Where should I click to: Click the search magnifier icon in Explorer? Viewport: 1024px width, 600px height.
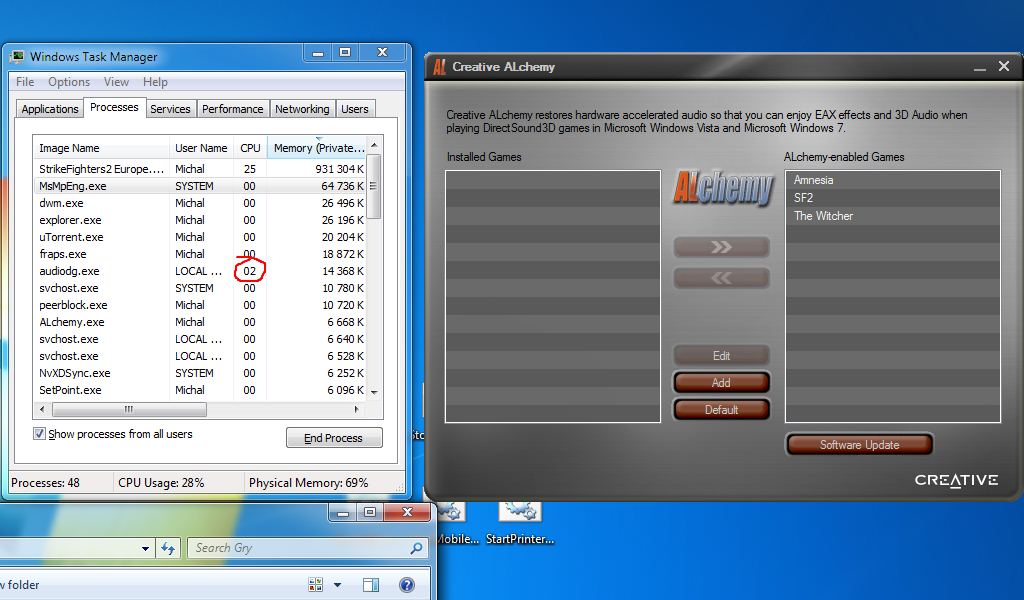coord(415,548)
